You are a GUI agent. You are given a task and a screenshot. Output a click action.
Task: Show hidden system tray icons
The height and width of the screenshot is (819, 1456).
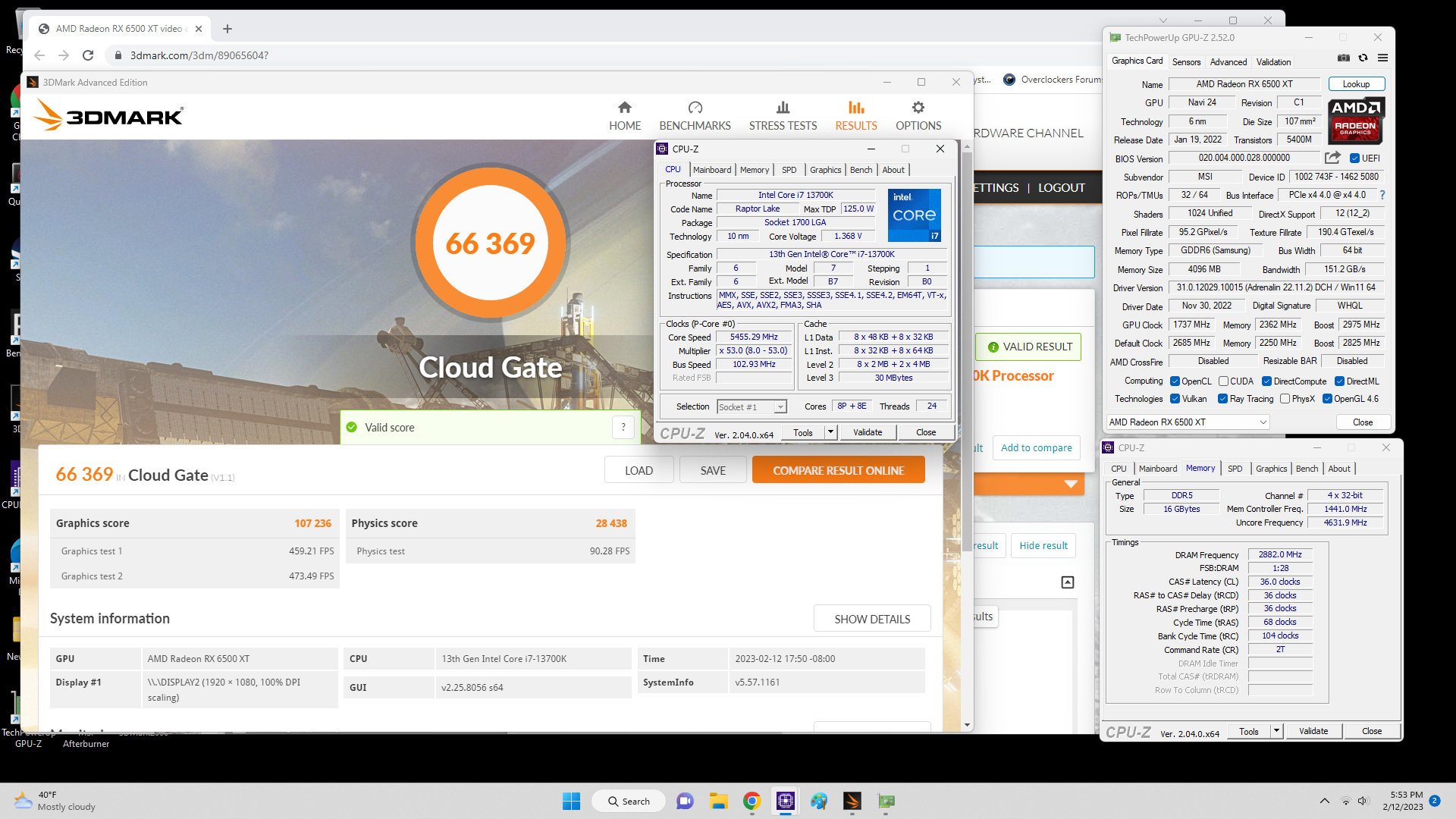click(1324, 801)
